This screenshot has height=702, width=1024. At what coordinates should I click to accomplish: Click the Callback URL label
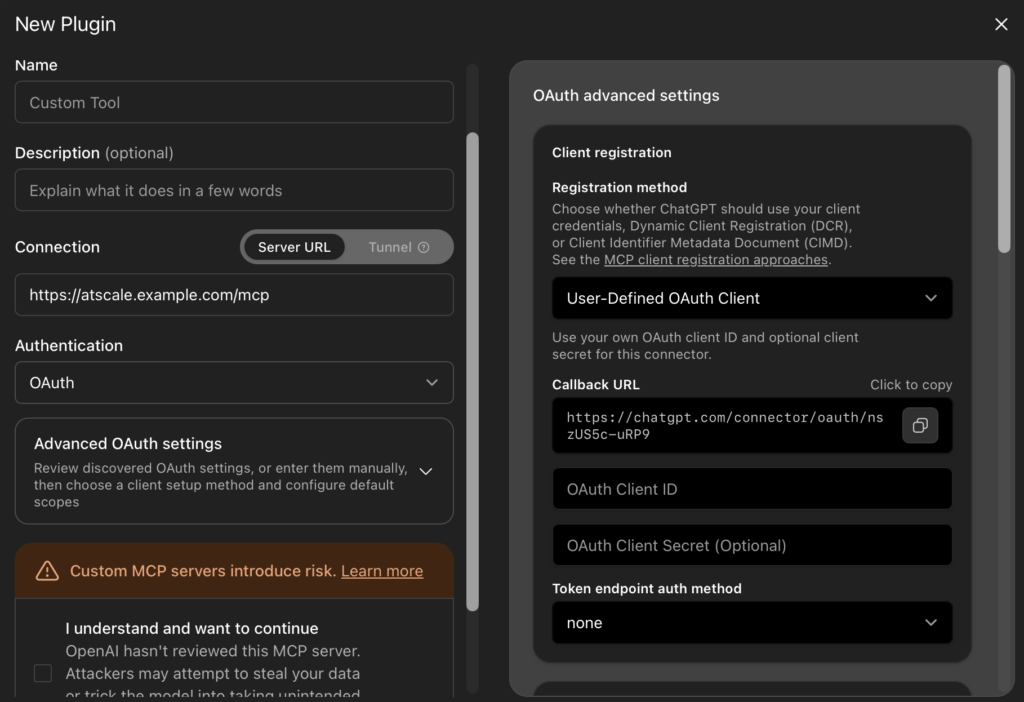(x=596, y=385)
